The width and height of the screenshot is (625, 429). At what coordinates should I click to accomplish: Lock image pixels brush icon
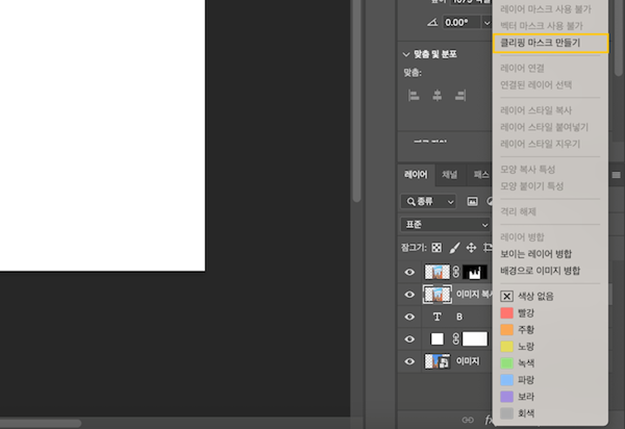coord(454,248)
